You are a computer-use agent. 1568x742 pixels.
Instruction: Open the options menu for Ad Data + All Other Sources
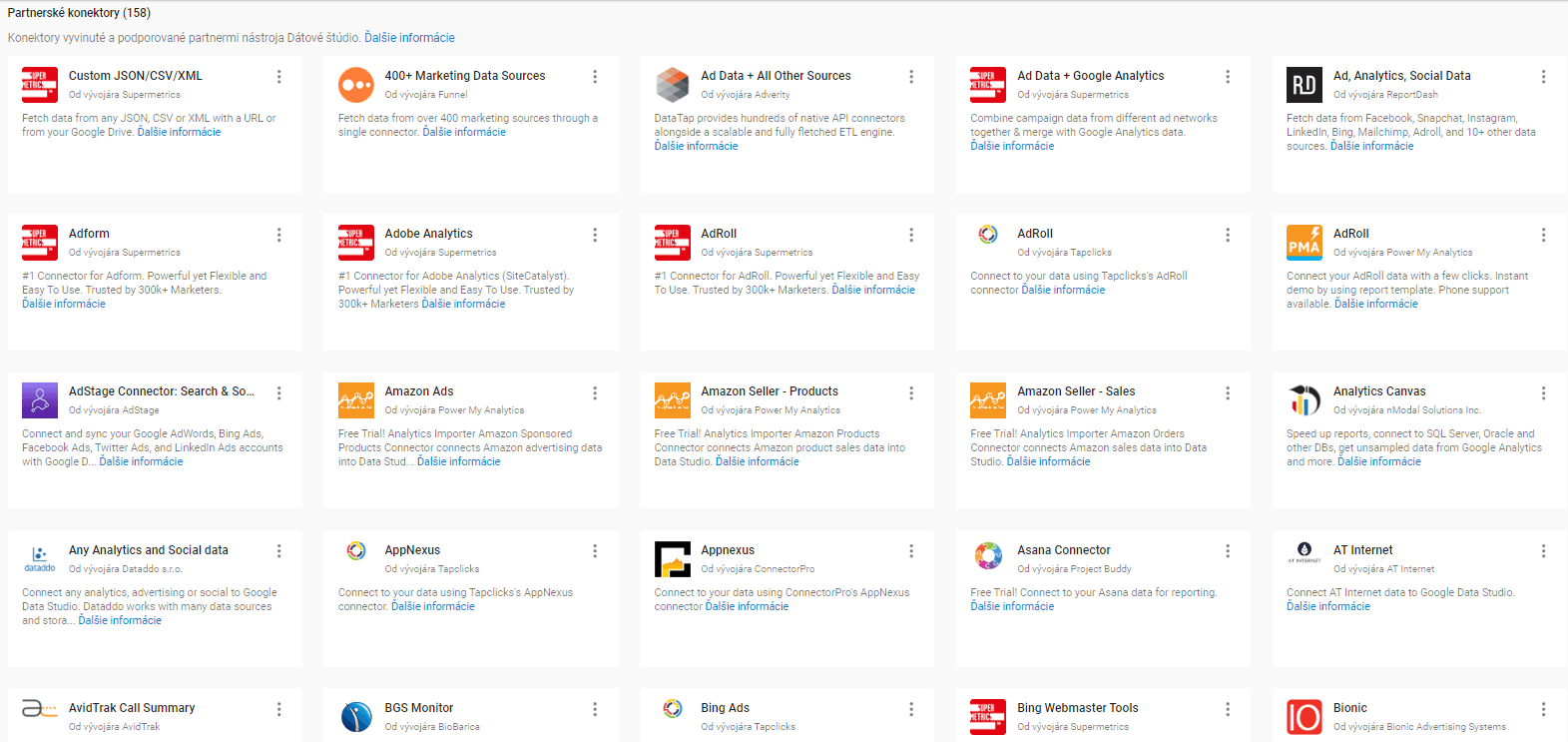pyautogui.click(x=911, y=77)
